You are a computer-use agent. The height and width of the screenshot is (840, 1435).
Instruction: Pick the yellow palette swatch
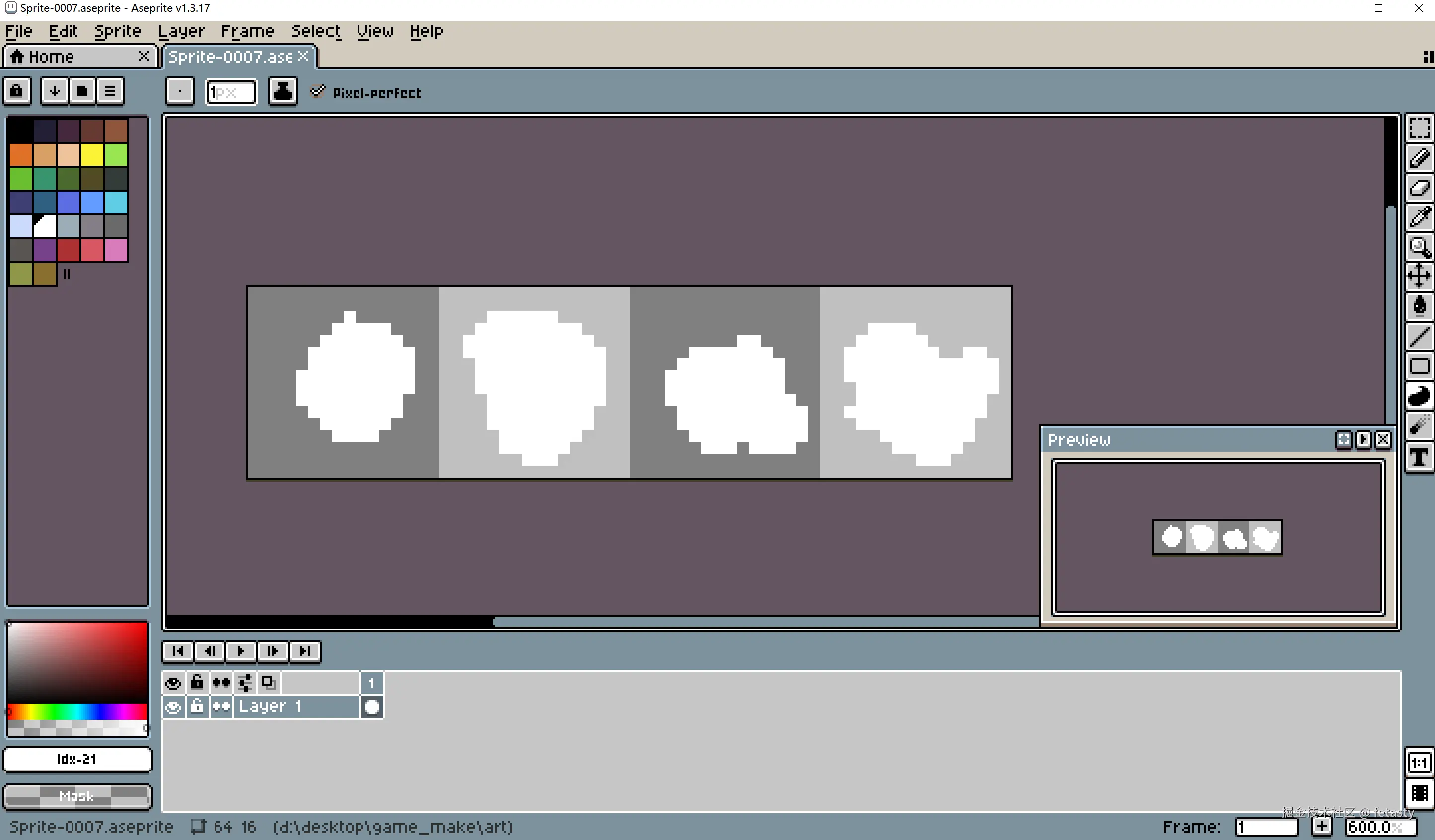pyautogui.click(x=92, y=155)
